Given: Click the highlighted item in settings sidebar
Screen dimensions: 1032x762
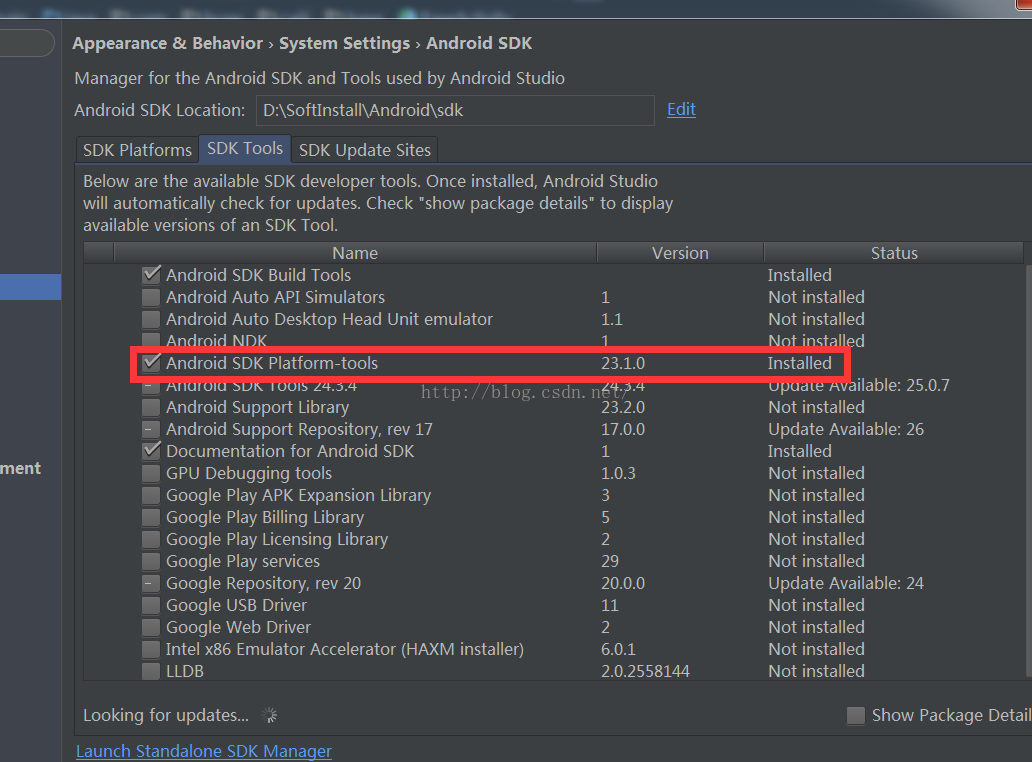Looking at the screenshot, I should (30, 287).
